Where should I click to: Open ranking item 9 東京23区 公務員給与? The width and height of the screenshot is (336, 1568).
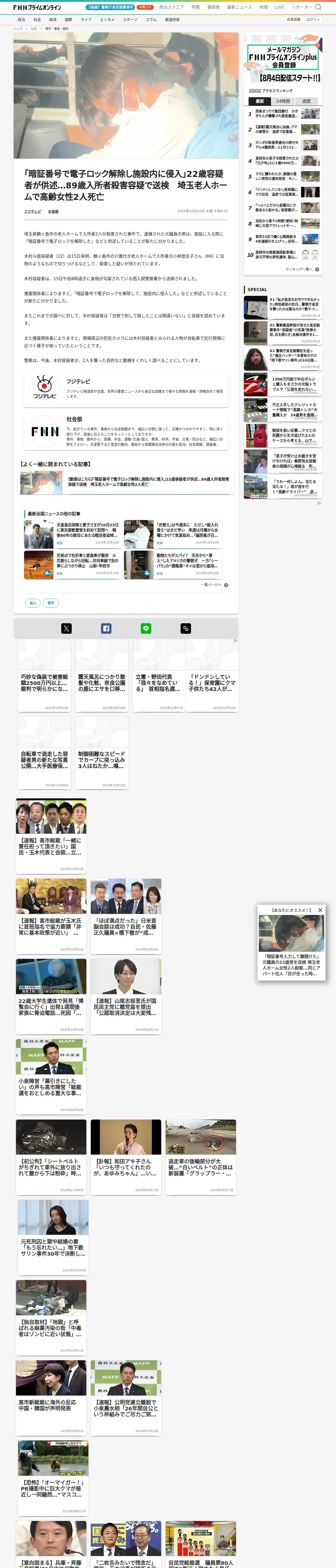[x=283, y=239]
